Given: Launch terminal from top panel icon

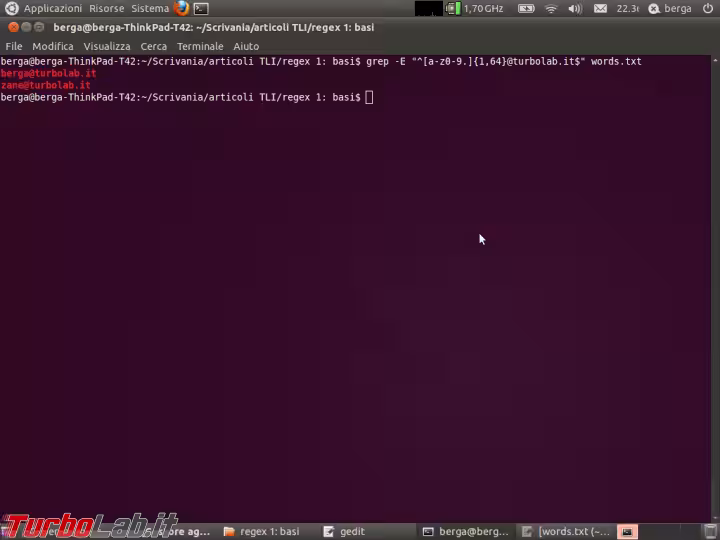Looking at the screenshot, I should coord(201,8).
